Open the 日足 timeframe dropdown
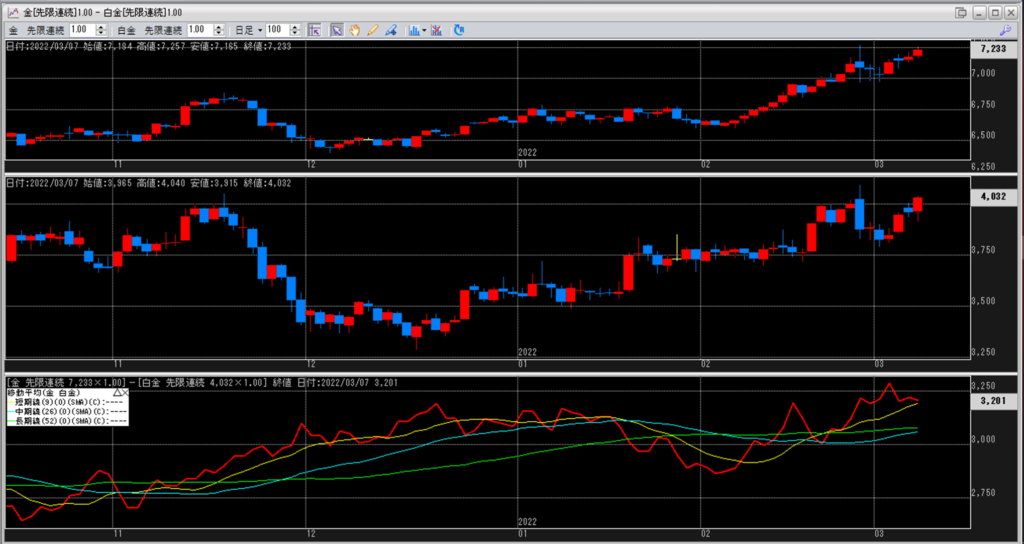The width and height of the screenshot is (1024, 544). tap(259, 30)
